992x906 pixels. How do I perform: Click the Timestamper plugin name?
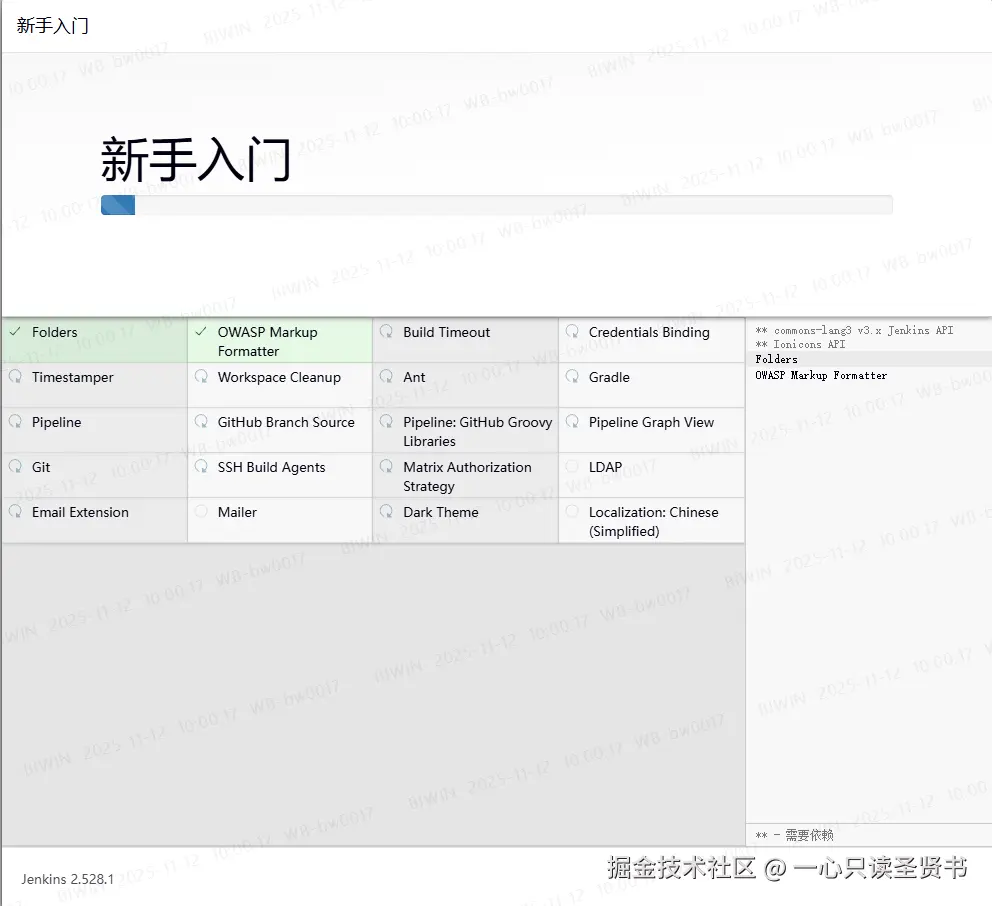[73, 377]
